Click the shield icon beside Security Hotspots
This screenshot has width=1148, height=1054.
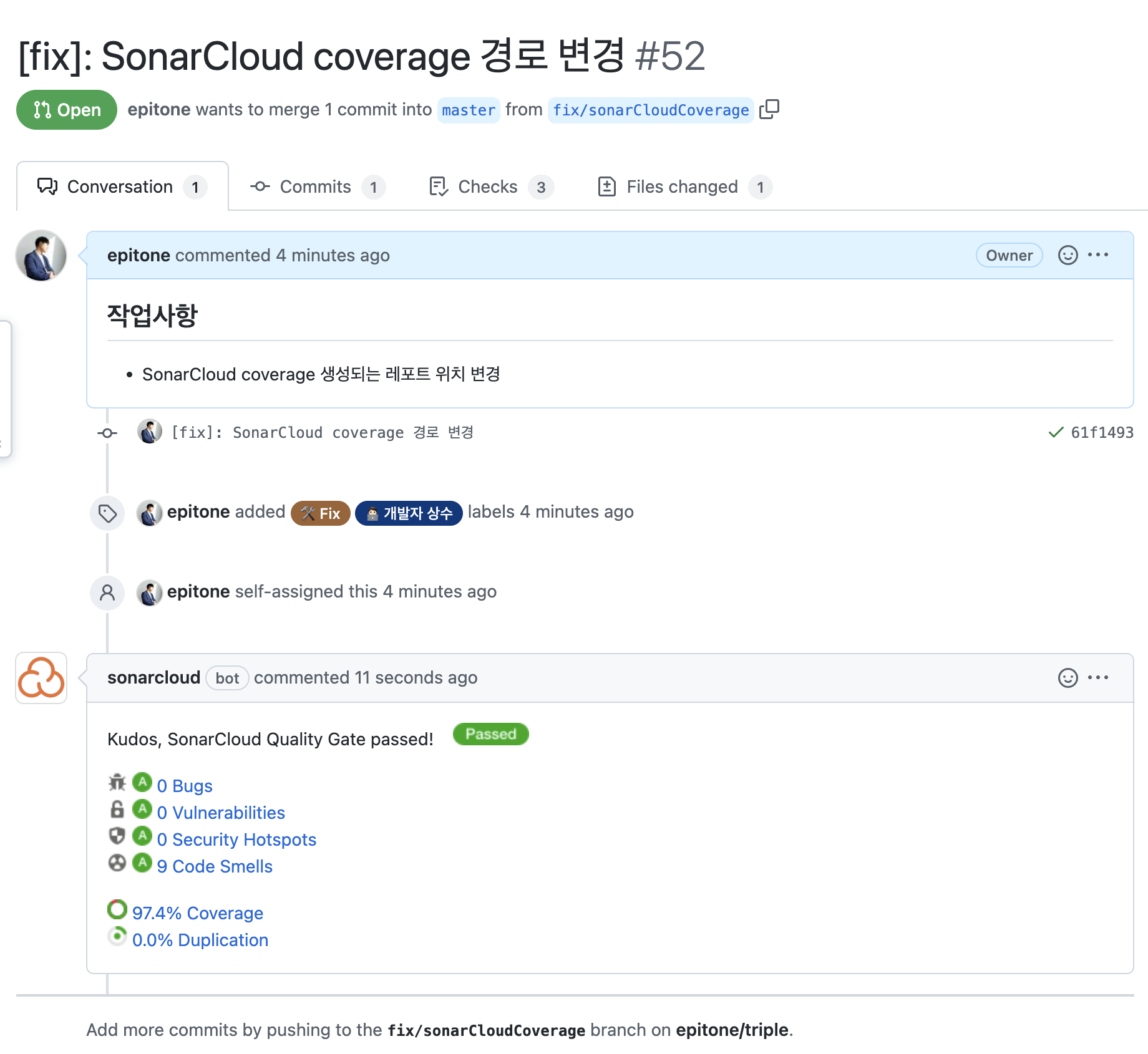pos(117,836)
